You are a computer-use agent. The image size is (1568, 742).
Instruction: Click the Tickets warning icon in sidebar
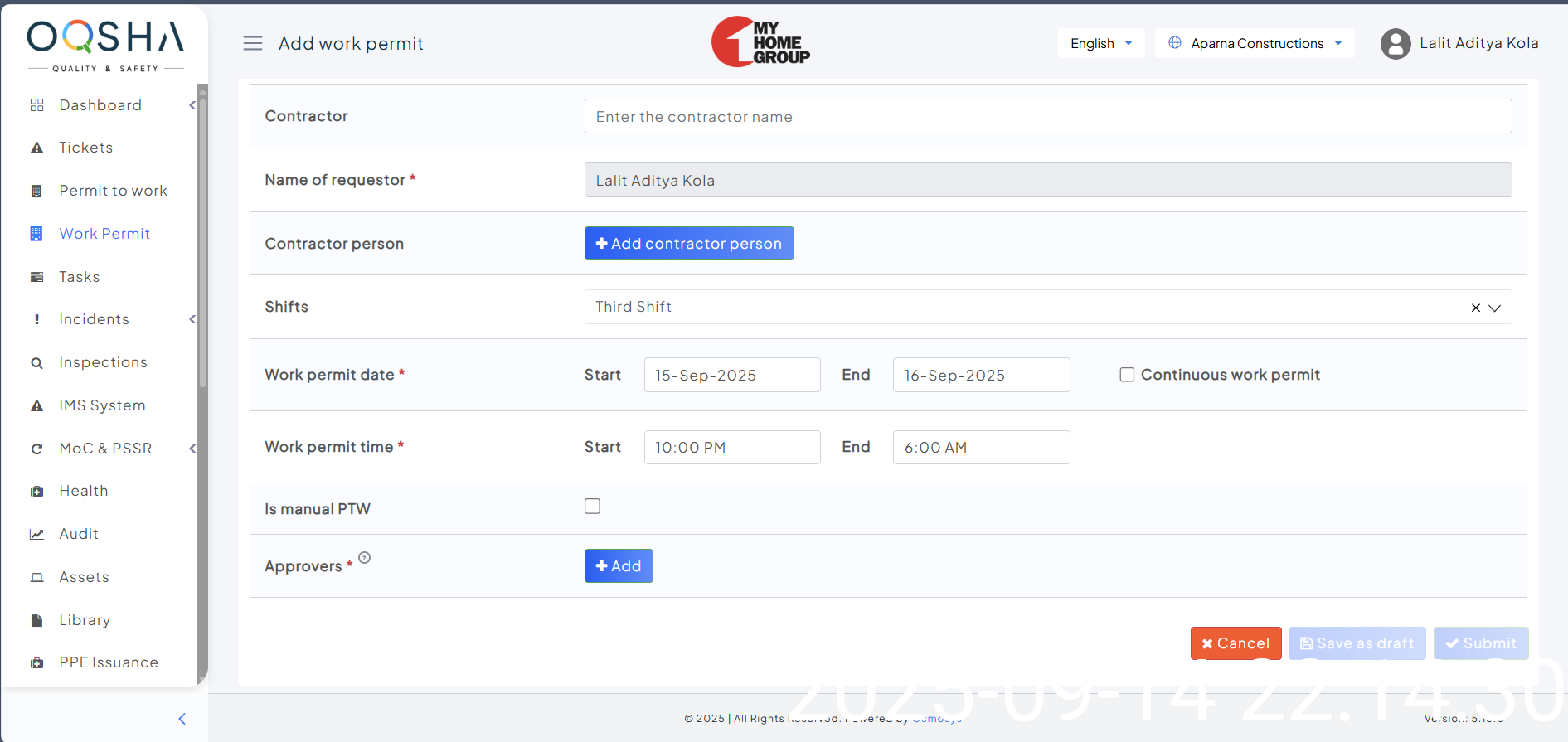pos(36,148)
